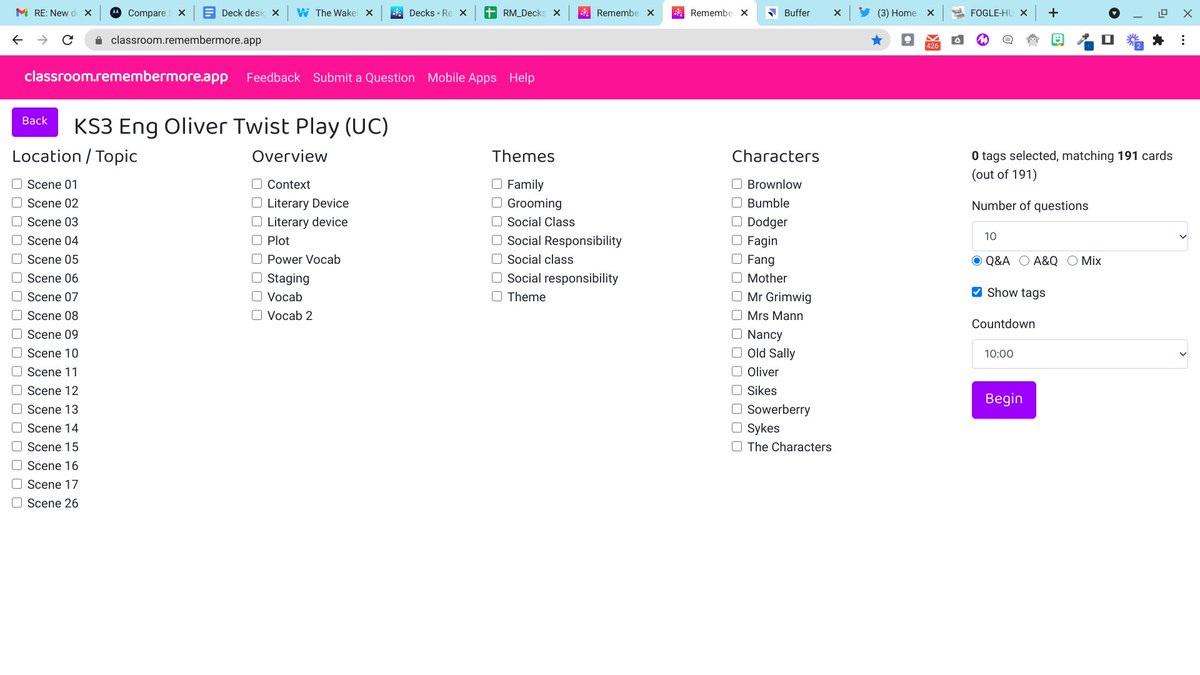The width and height of the screenshot is (1200, 675).
Task: Select the A&Q radio button
Action: [x=1024, y=260]
